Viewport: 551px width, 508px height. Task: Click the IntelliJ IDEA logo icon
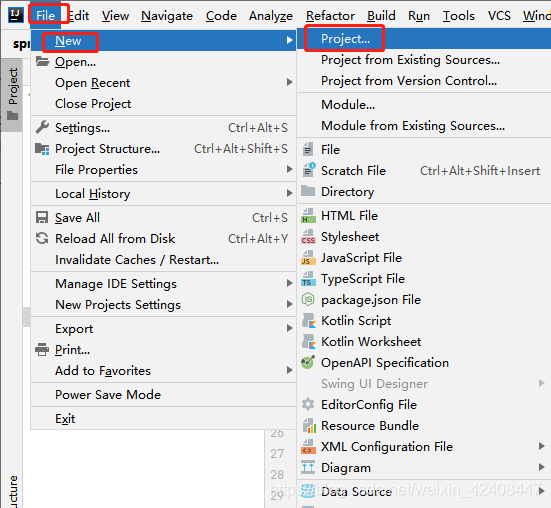tap(15, 15)
